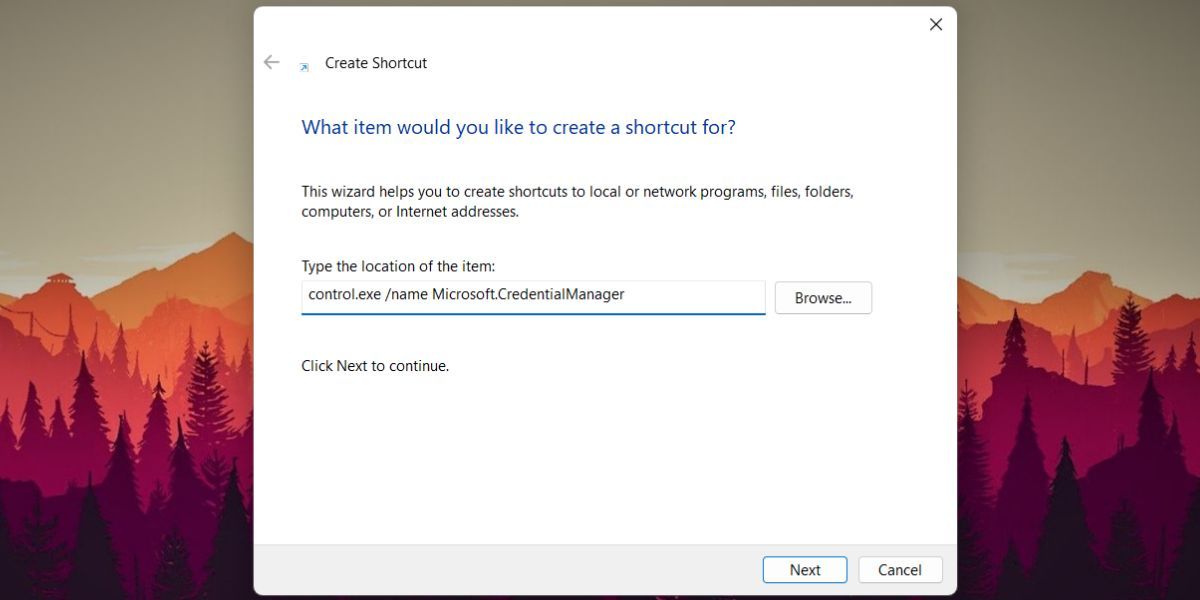1200x600 pixels.
Task: Open the Browse... file picker
Action: click(823, 298)
